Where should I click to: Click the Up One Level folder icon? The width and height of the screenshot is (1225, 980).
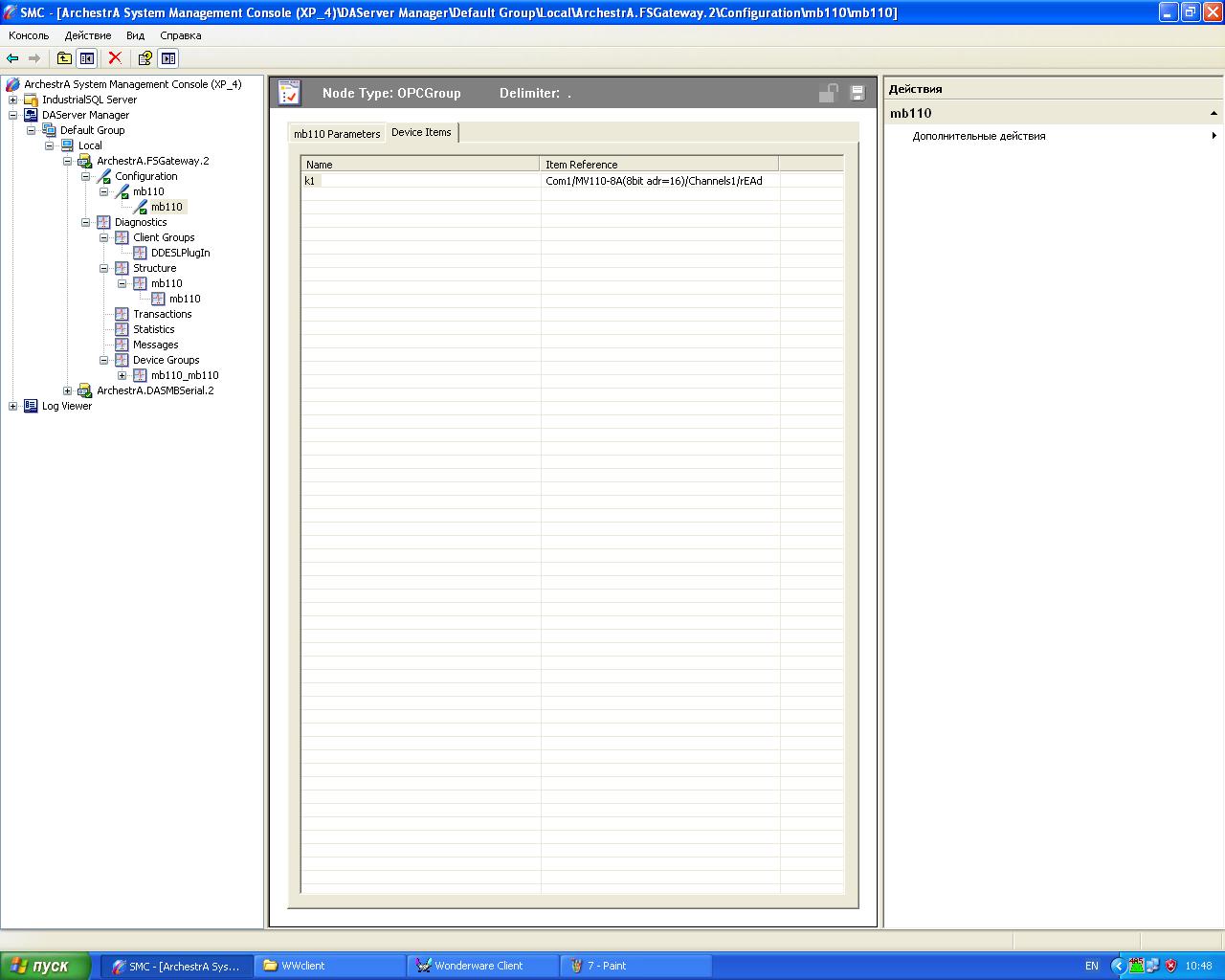click(64, 58)
